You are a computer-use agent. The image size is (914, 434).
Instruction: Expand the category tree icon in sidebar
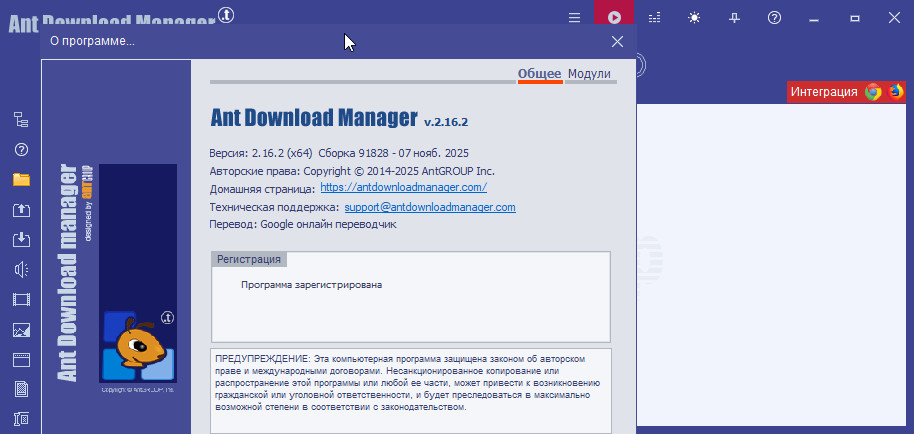[21, 120]
